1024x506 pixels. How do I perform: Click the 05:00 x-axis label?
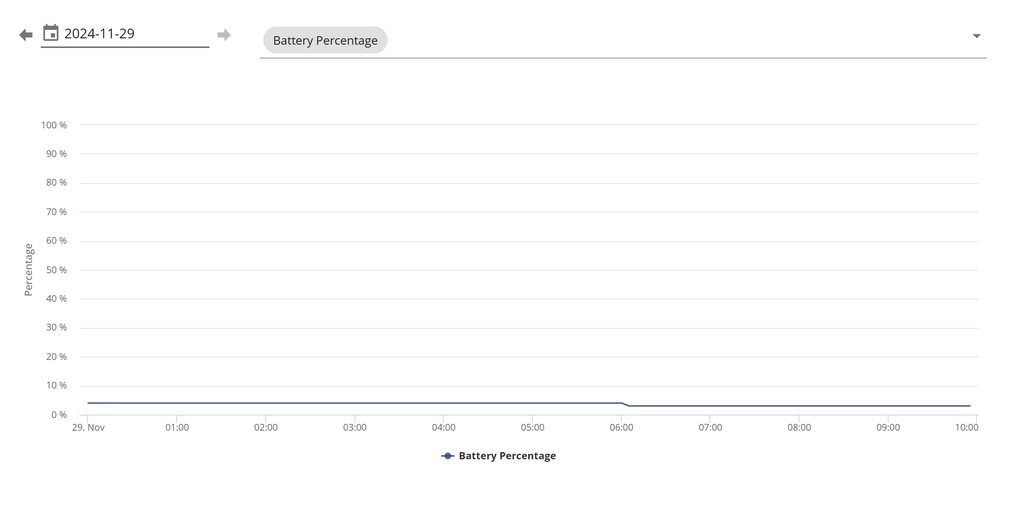pyautogui.click(x=532, y=428)
